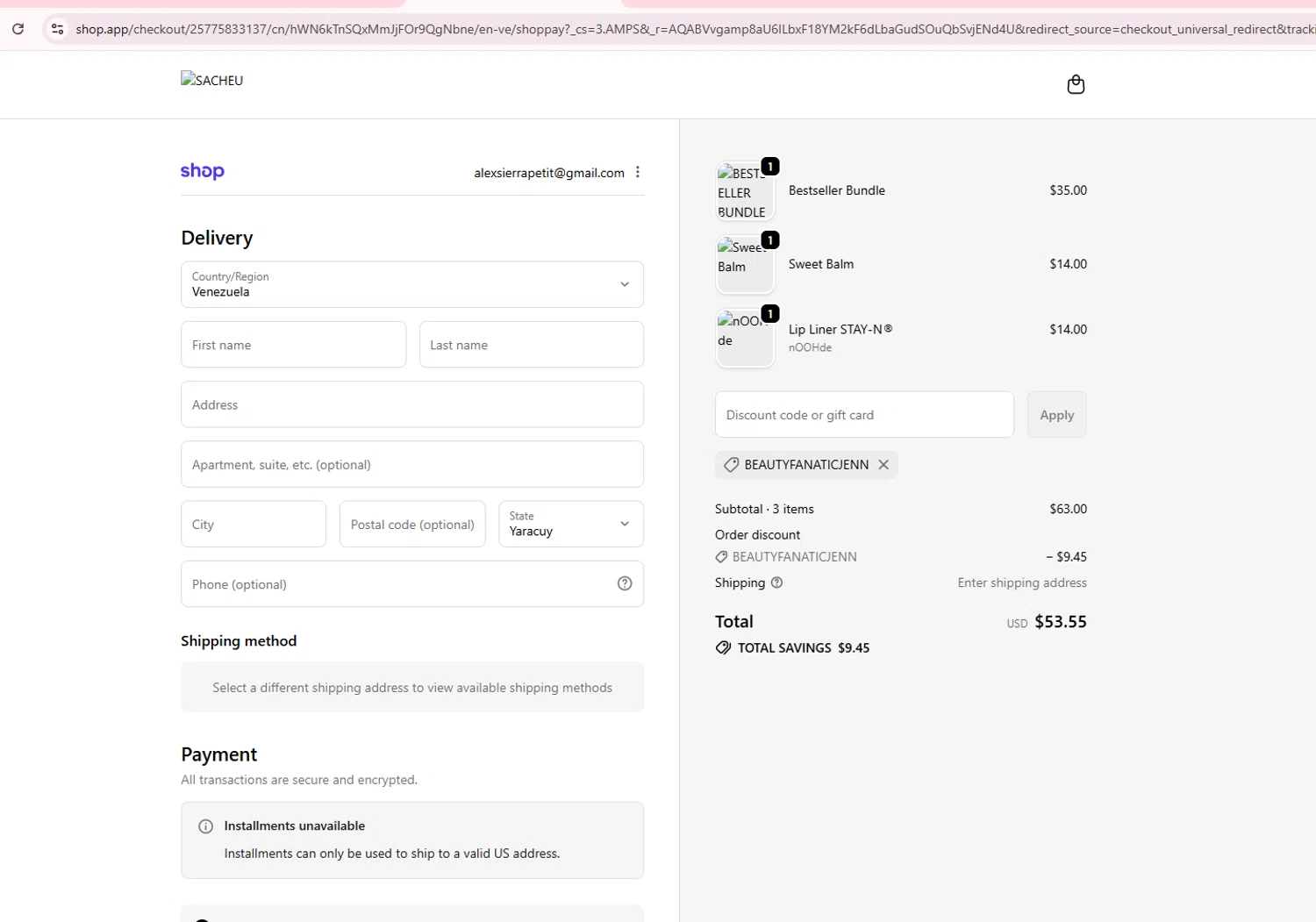
Task: Click the $63.00 subtotal amount
Action: (1068, 509)
